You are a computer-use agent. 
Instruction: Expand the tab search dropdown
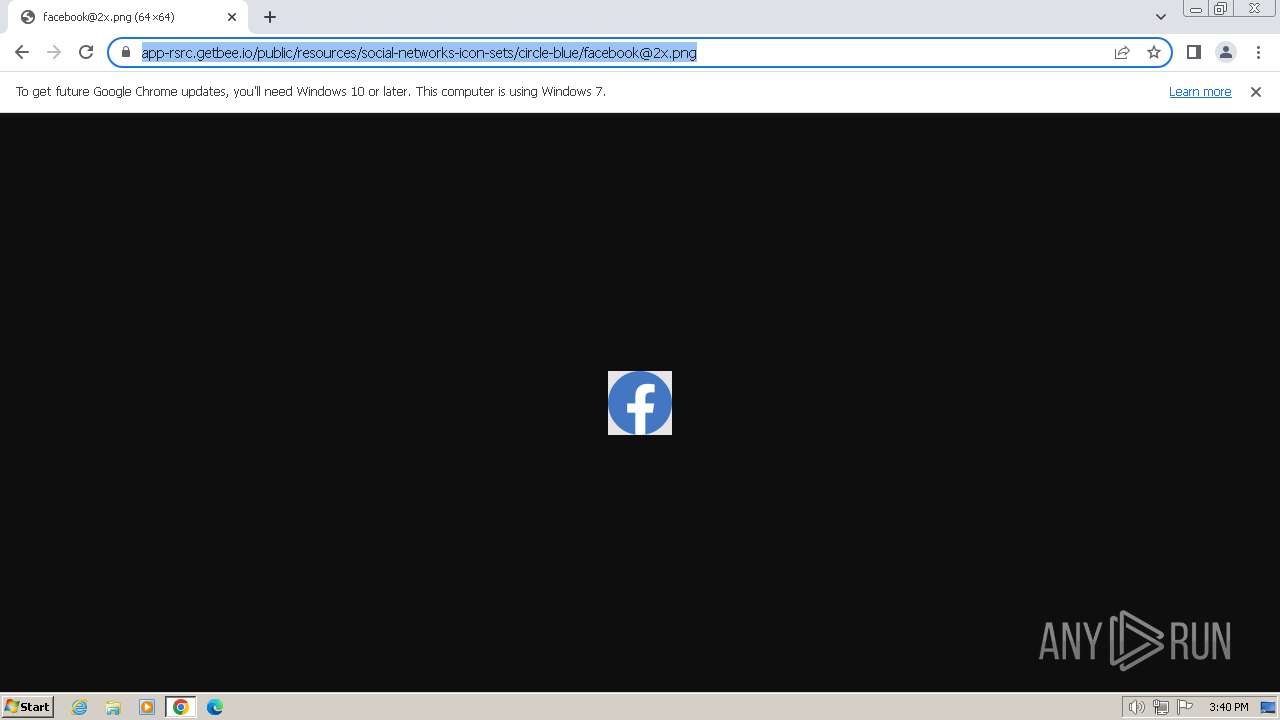click(1161, 17)
